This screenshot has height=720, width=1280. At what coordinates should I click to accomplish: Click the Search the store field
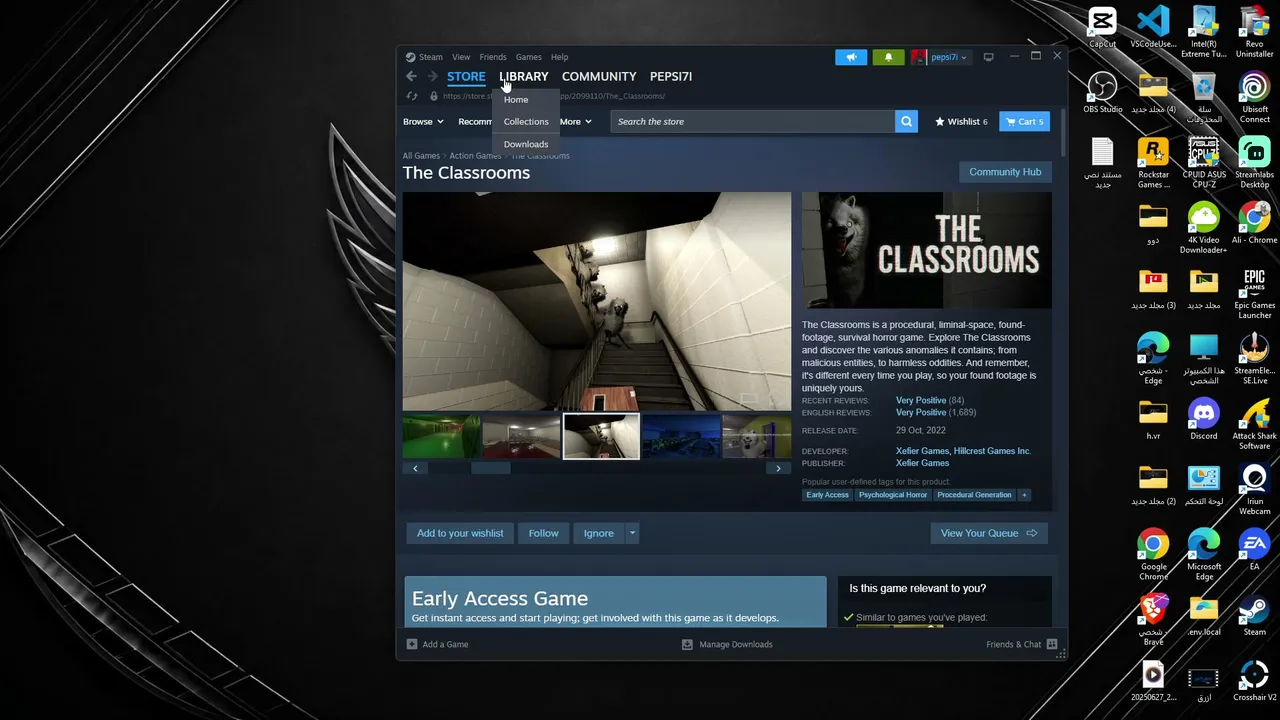click(753, 121)
